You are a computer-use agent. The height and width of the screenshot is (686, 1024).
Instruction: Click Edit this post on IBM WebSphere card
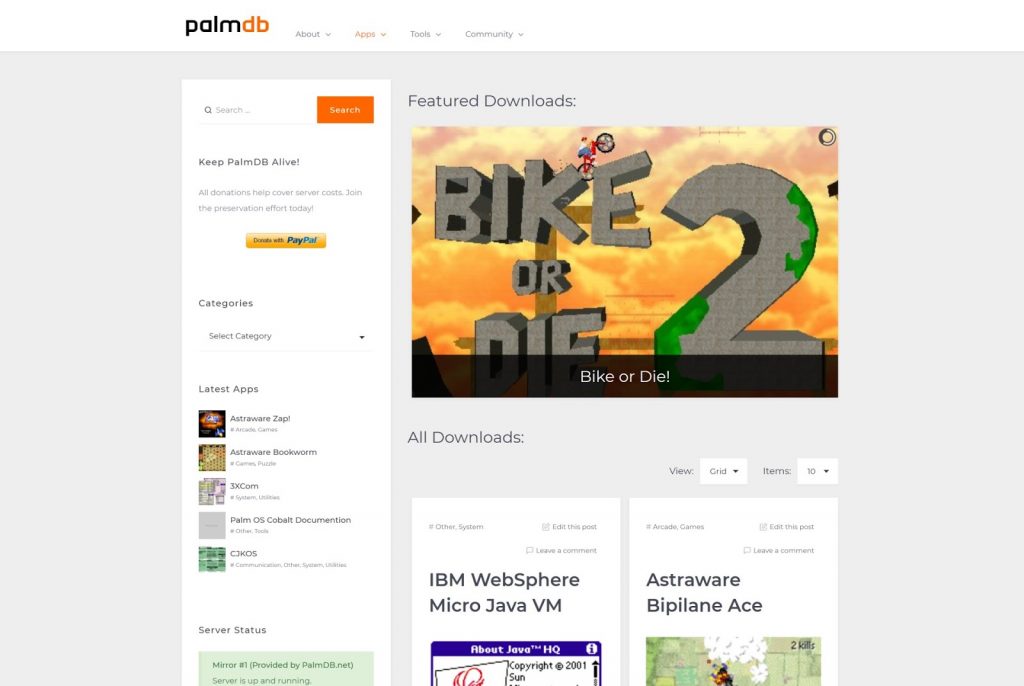569,527
